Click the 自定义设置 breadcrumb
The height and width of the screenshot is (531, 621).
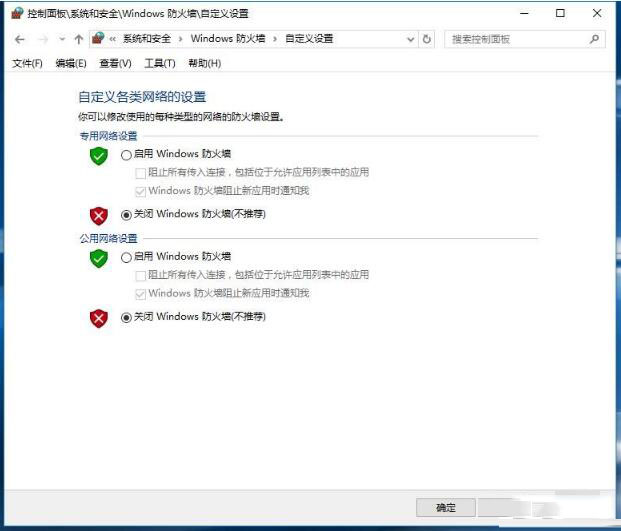pyautogui.click(x=309, y=38)
